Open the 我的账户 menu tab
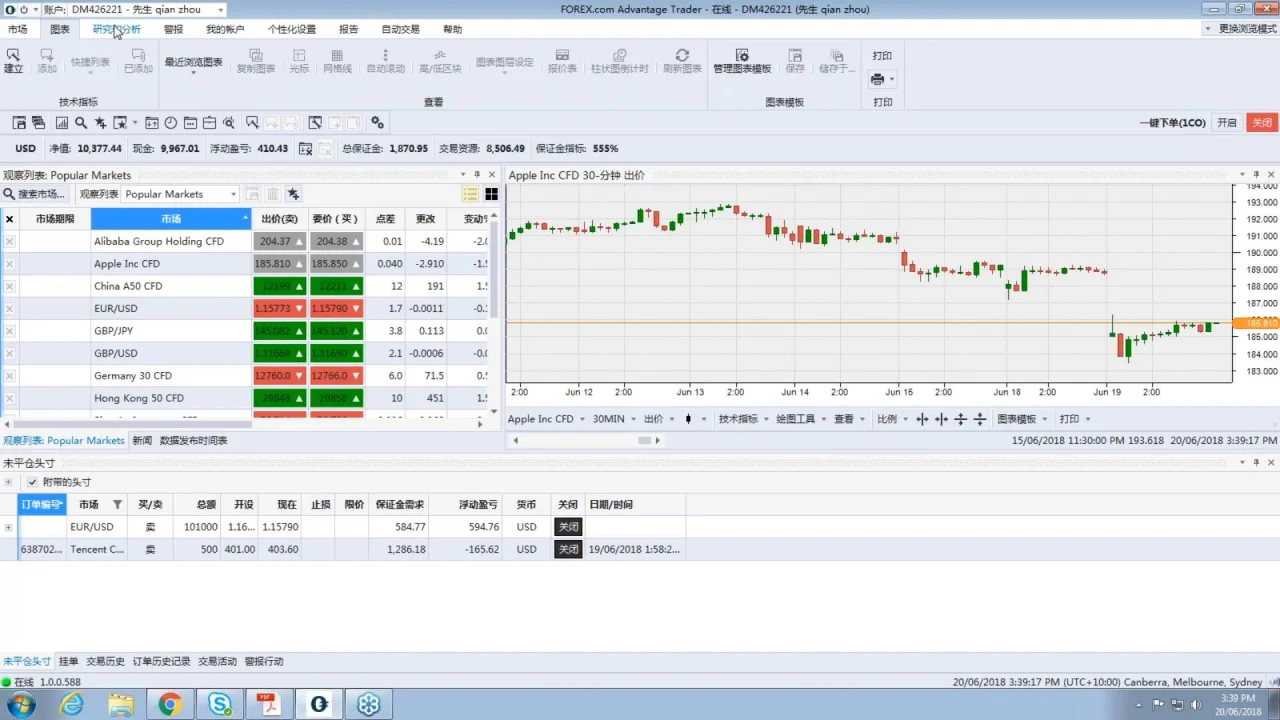This screenshot has height=720, width=1280. 225,29
